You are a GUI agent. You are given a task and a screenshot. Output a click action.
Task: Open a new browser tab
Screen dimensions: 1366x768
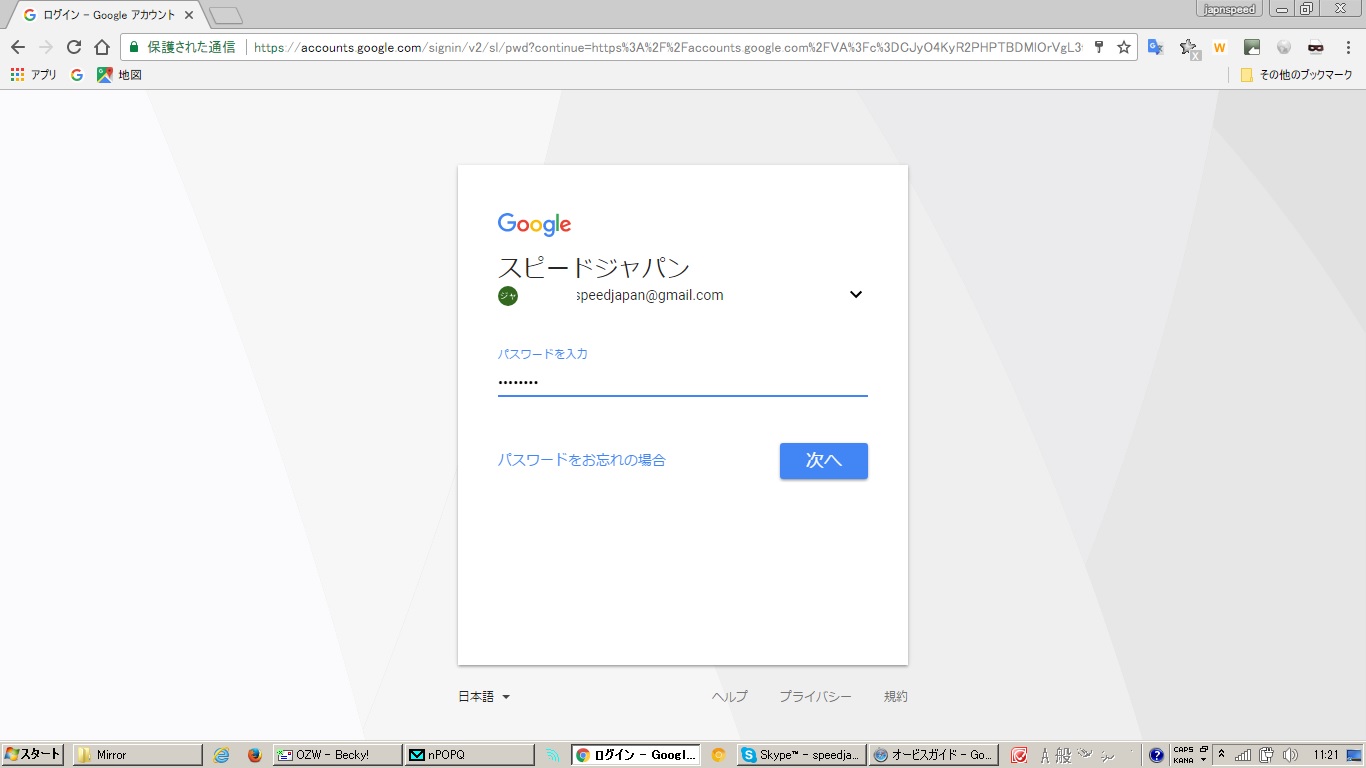coord(226,15)
